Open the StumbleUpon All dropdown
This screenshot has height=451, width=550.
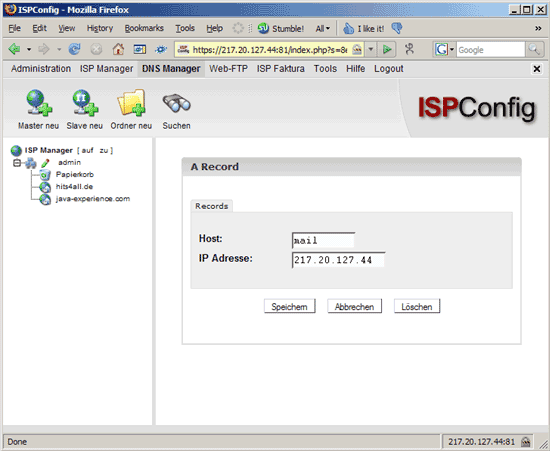(323, 28)
